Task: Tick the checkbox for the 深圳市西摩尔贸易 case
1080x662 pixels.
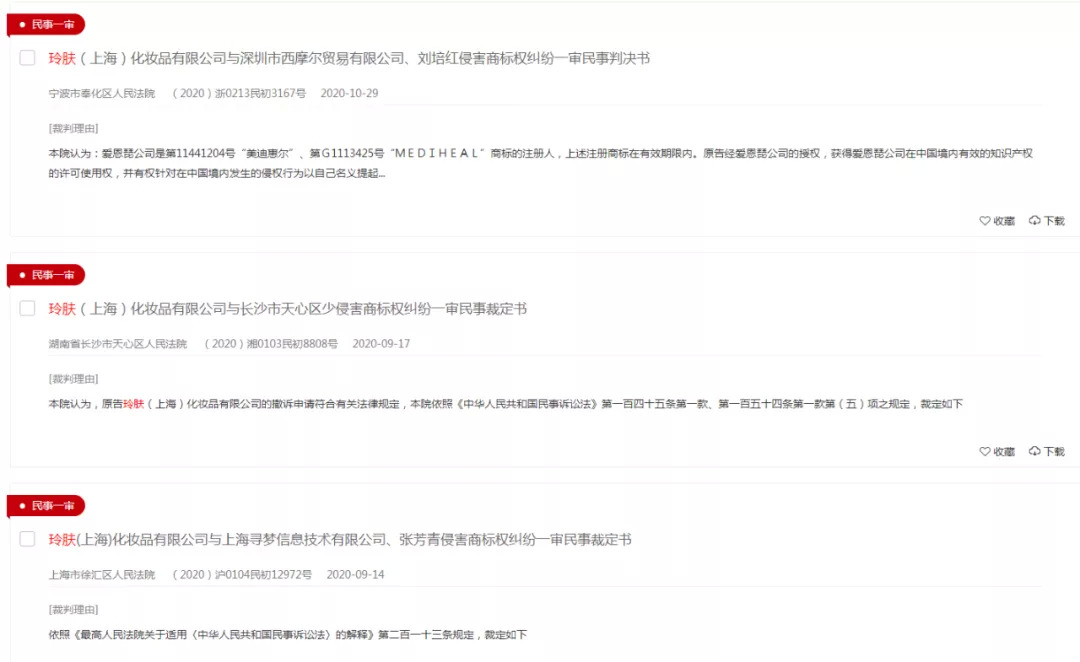Action: click(x=28, y=58)
